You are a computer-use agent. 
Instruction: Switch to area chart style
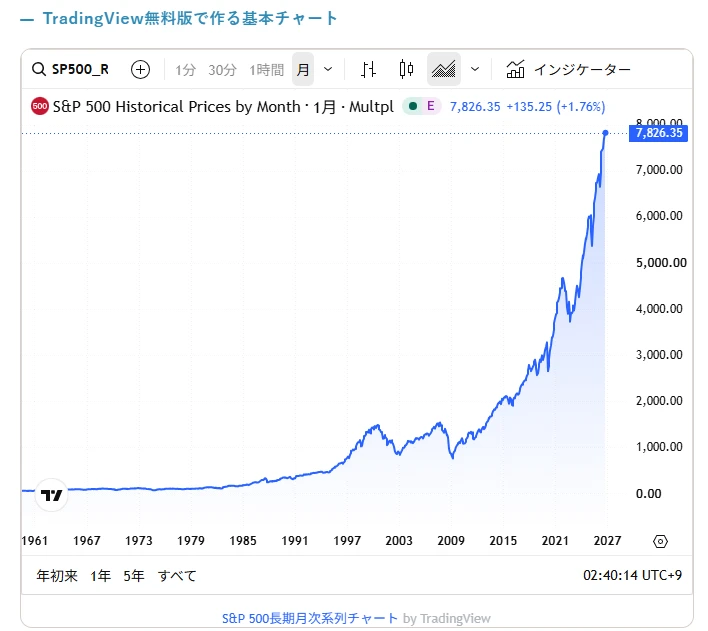(444, 70)
